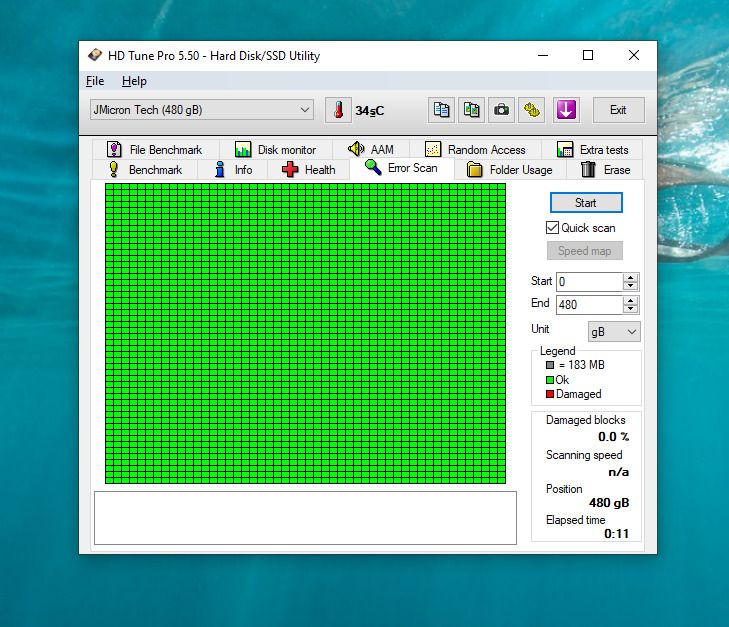Click the thermometer temperature icon
729x627 pixels.
[338, 110]
